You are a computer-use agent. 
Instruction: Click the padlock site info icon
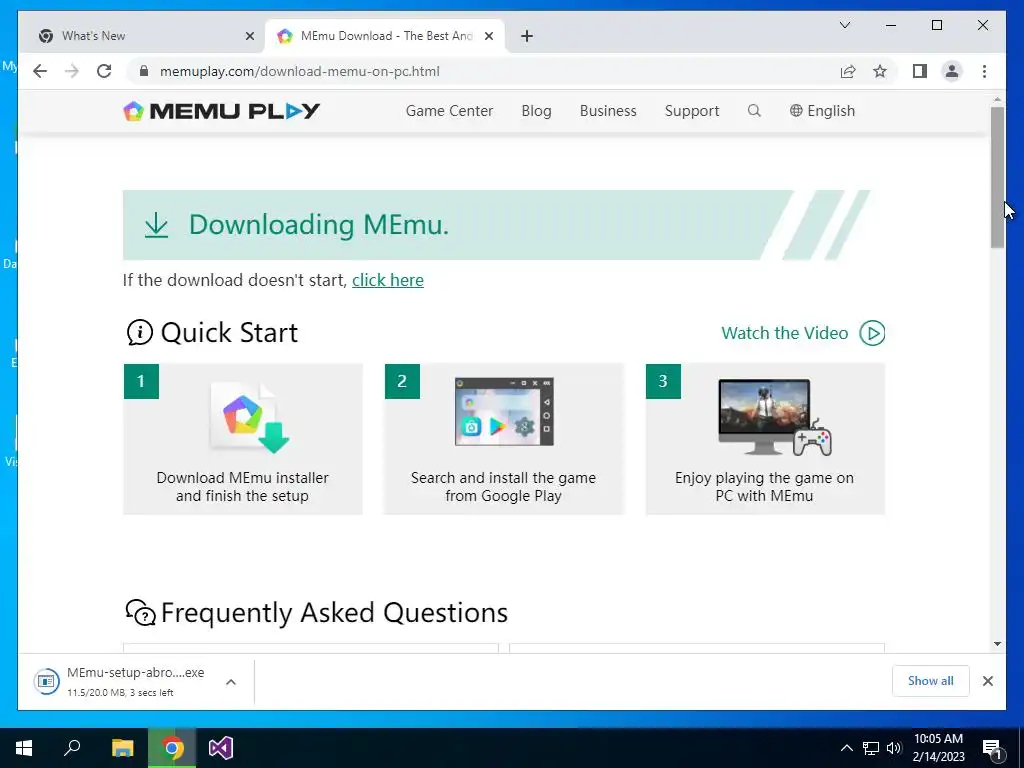click(144, 71)
